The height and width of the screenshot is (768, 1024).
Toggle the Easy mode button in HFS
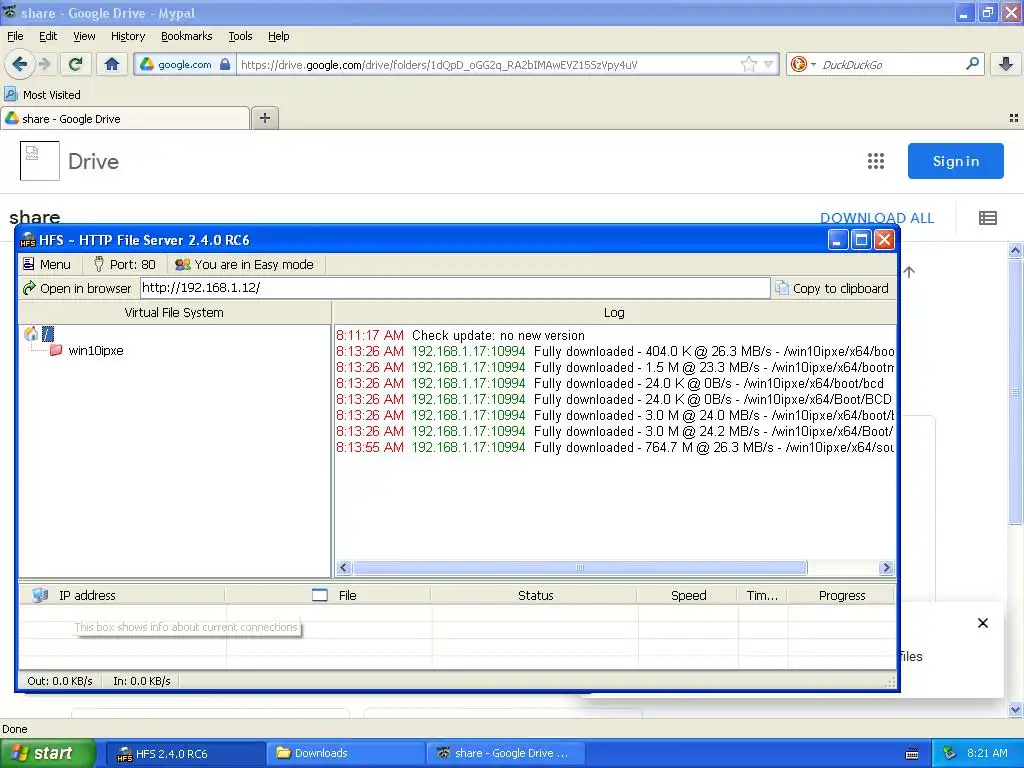pos(244,264)
